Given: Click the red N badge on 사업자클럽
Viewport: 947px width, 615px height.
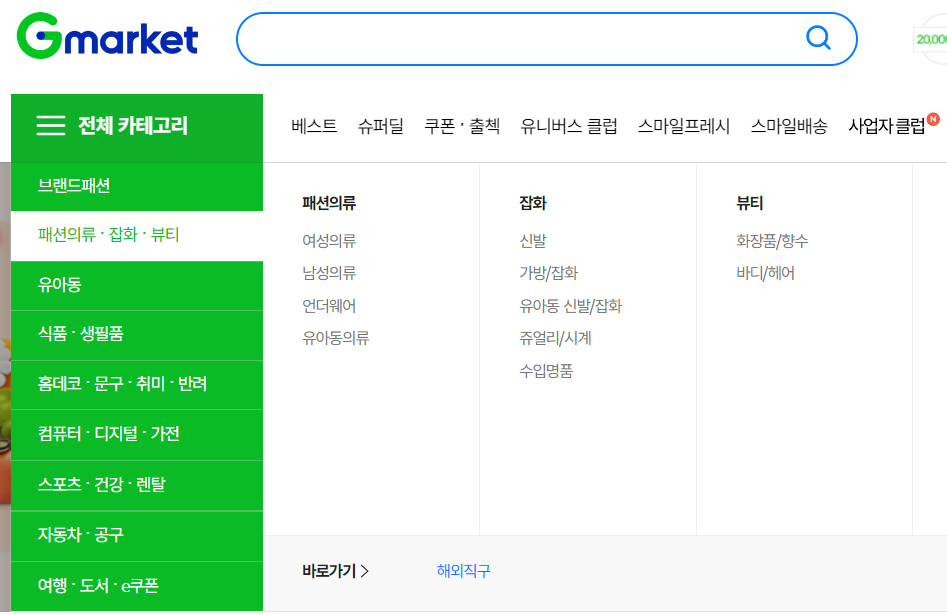Looking at the screenshot, I should tap(933, 119).
